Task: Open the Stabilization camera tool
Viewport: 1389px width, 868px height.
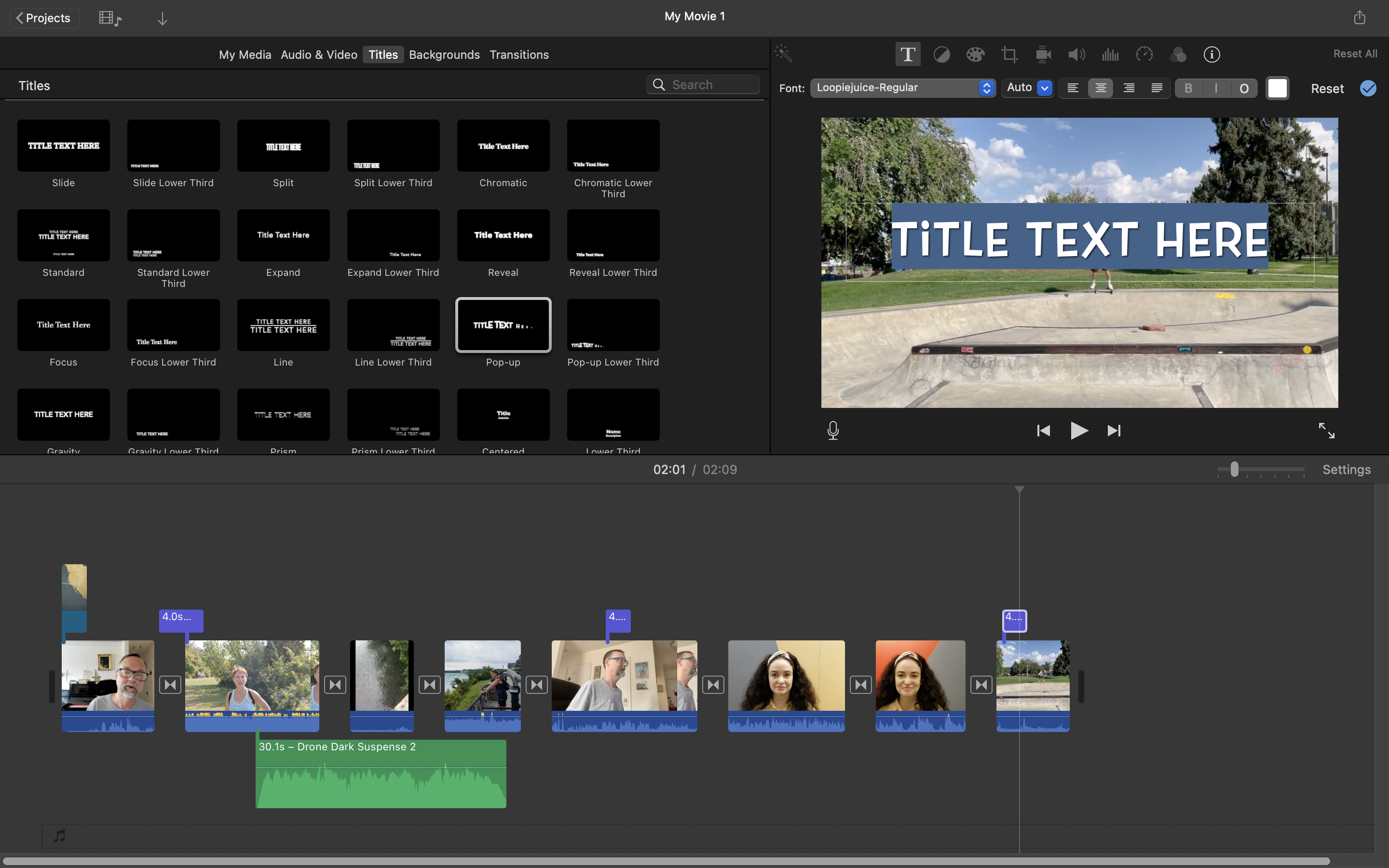Action: pyautogui.click(x=1043, y=54)
